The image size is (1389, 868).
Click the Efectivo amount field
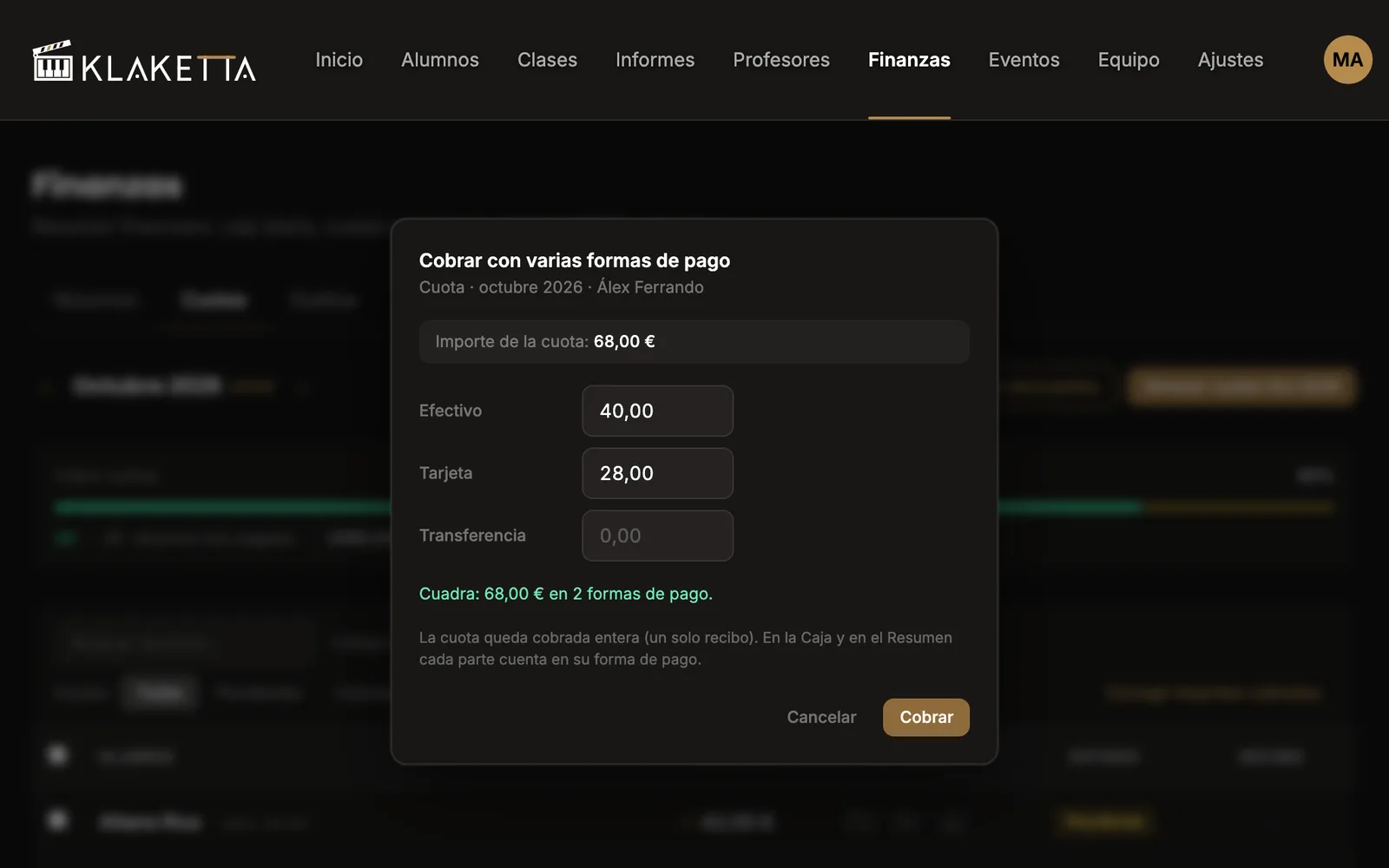click(657, 411)
